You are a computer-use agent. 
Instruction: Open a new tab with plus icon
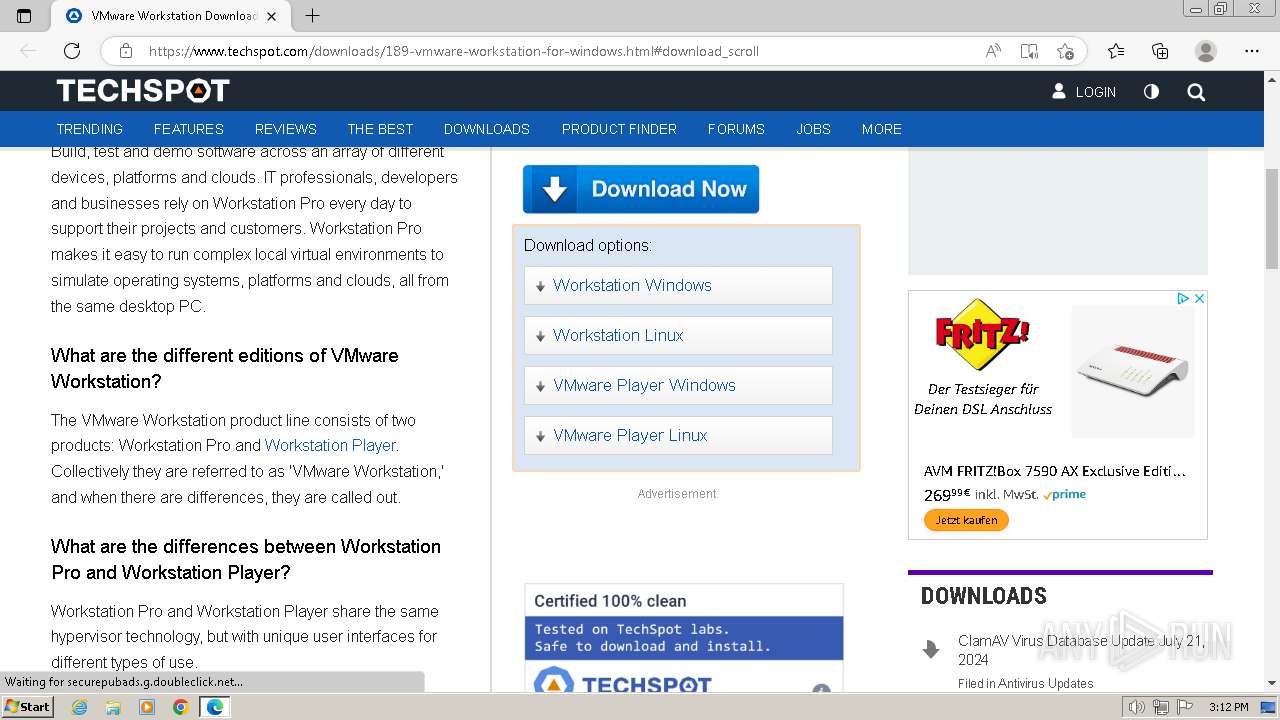(312, 16)
